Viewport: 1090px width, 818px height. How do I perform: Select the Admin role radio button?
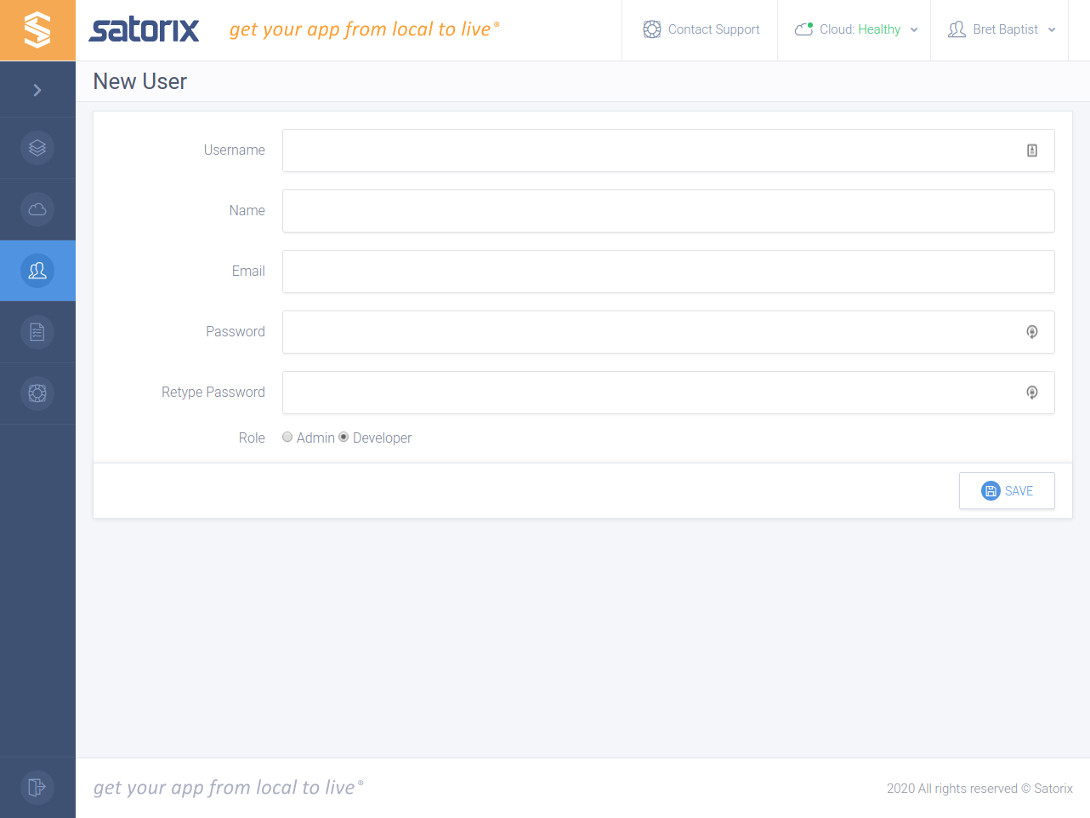coord(287,437)
